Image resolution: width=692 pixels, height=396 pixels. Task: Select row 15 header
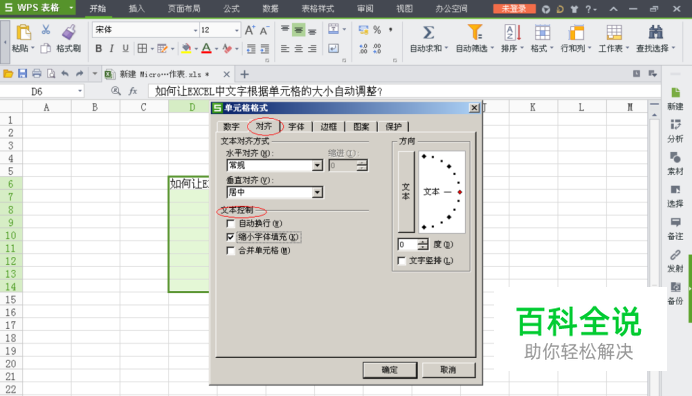coord(11,300)
